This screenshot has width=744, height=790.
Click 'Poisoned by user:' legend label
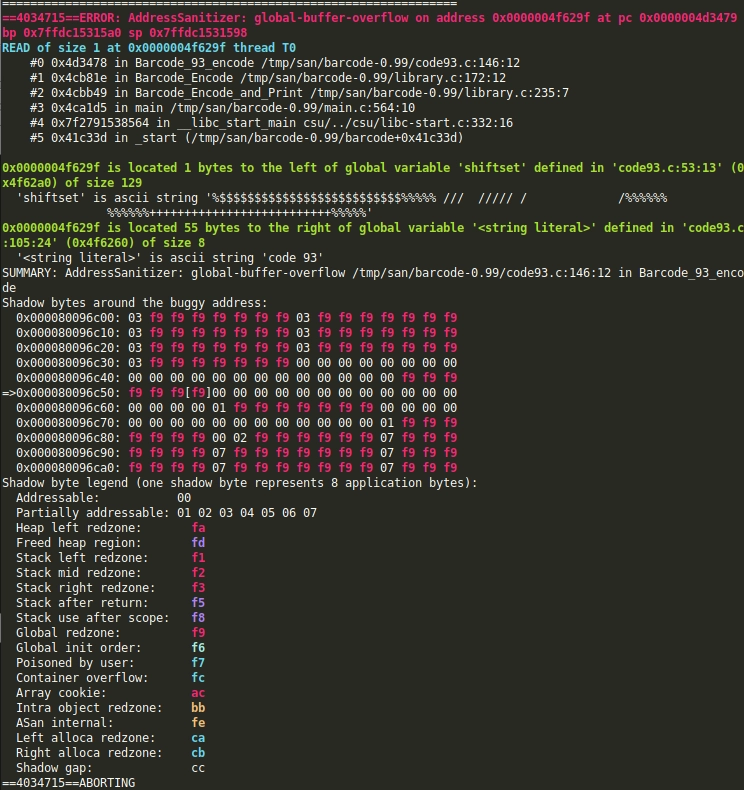pyautogui.click(x=76, y=663)
